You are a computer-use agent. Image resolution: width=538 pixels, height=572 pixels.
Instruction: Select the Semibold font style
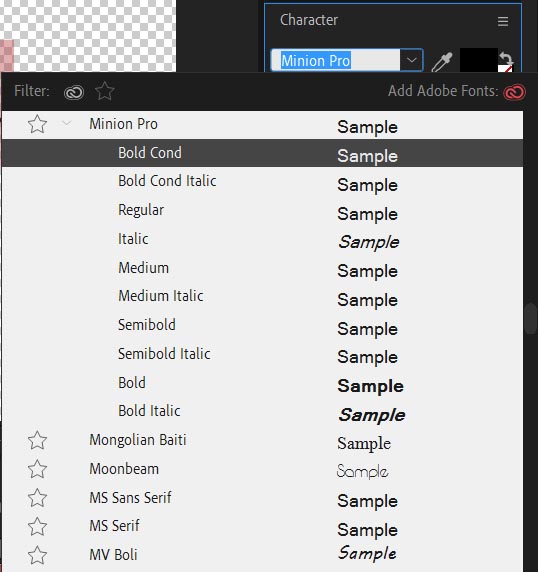click(262, 325)
